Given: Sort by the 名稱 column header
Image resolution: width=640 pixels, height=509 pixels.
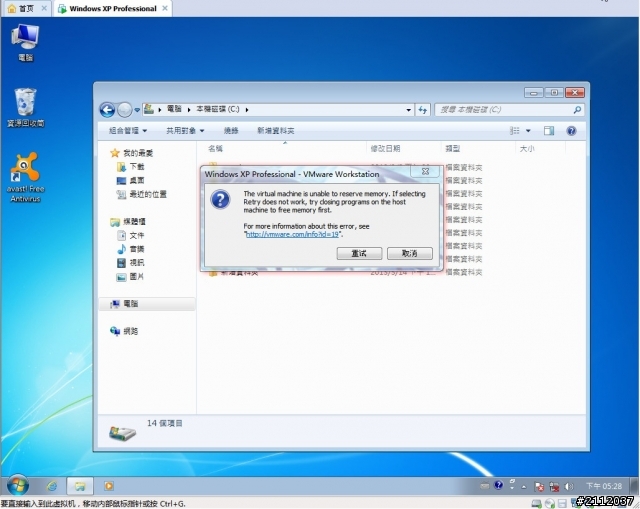Looking at the screenshot, I should (x=215, y=149).
